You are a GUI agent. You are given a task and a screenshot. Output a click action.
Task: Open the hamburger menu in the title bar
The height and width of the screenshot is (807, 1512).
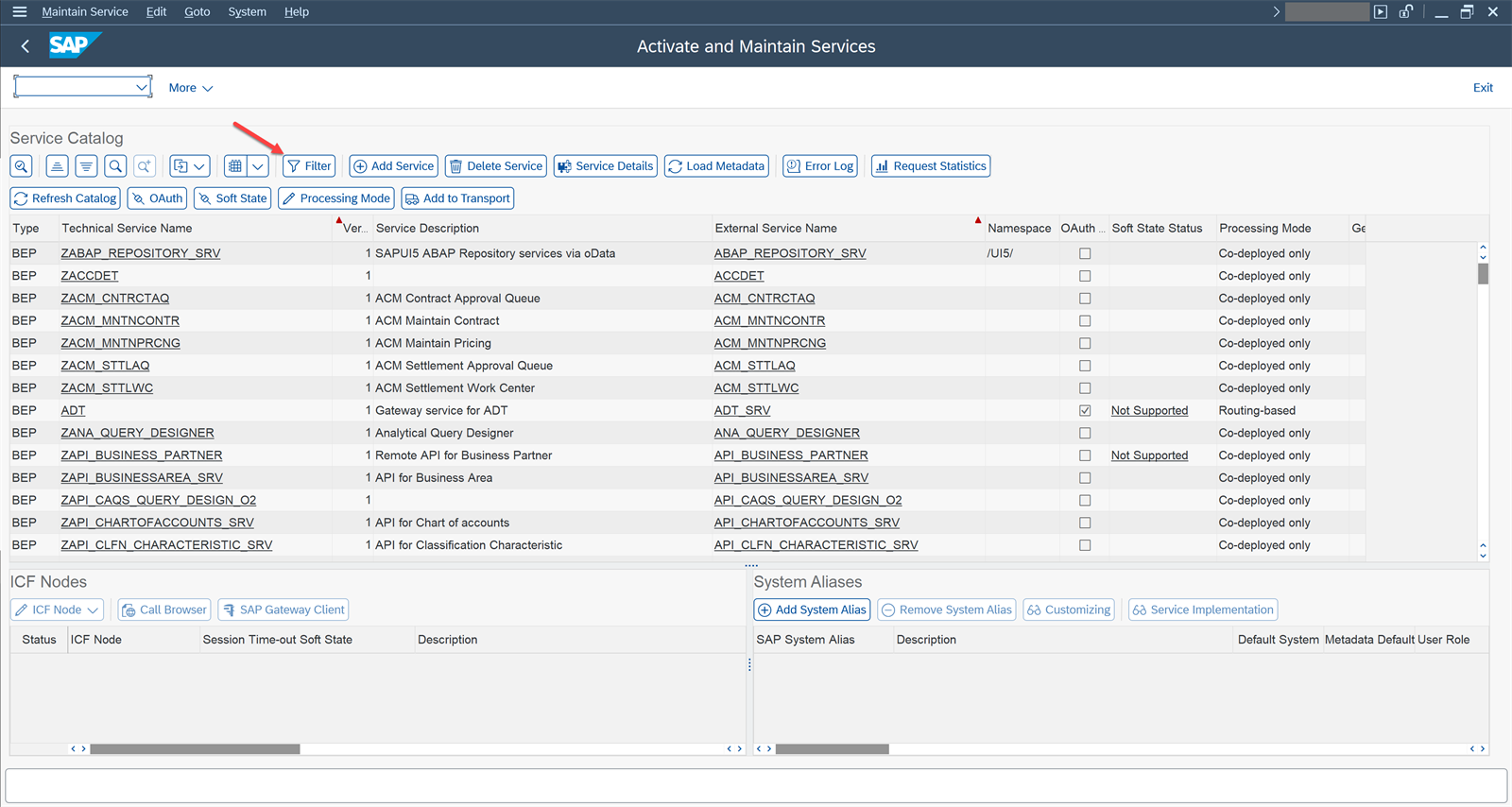click(19, 11)
